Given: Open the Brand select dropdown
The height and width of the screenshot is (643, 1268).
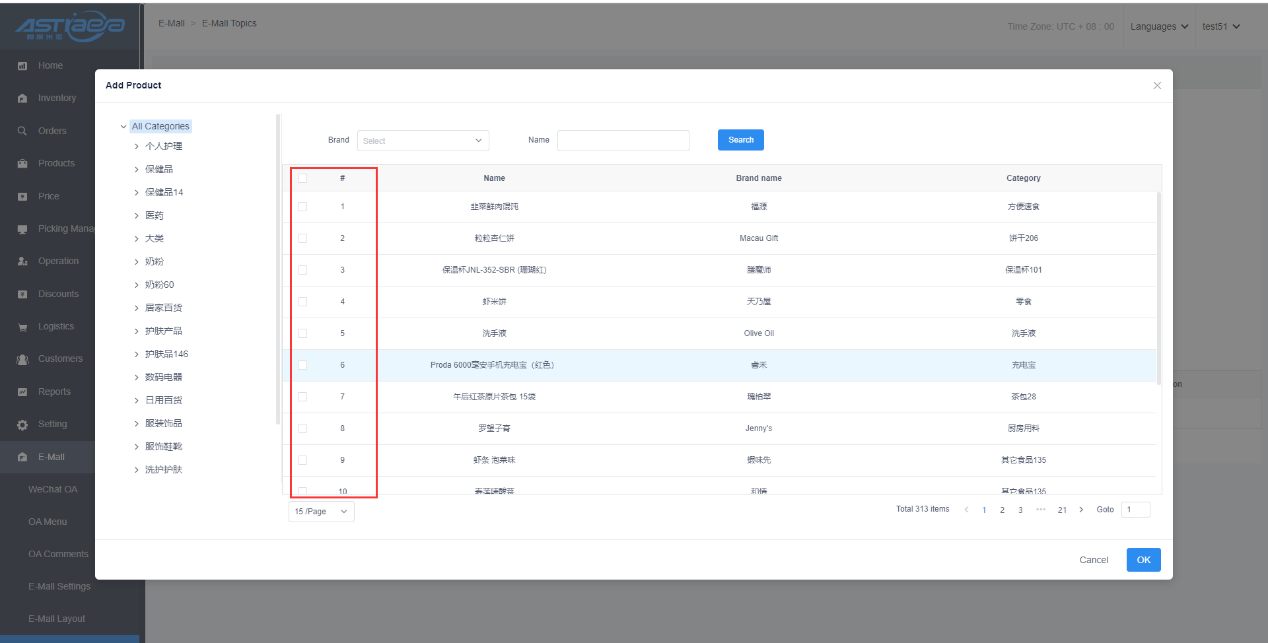Looking at the screenshot, I should pos(422,141).
